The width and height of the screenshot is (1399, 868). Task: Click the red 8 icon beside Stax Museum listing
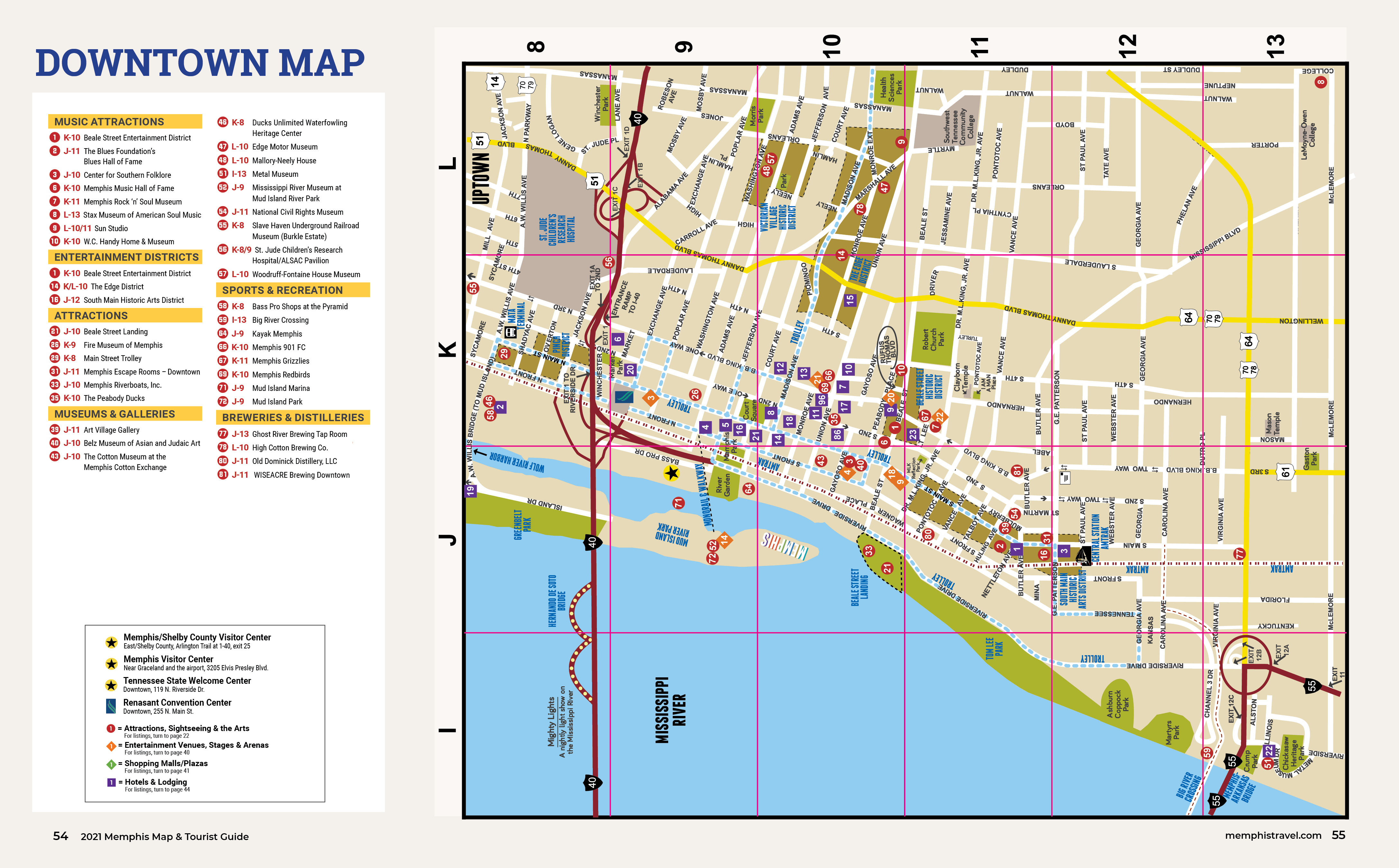55,215
